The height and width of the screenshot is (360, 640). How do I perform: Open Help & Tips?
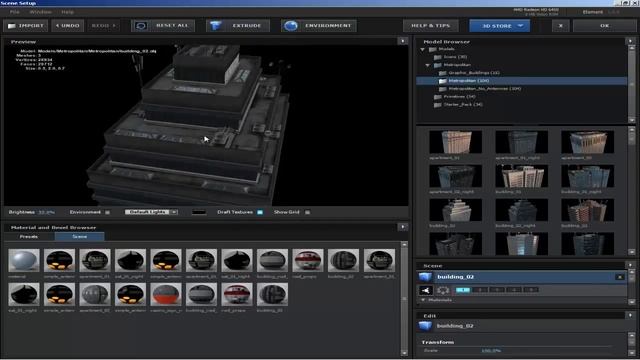(431, 26)
